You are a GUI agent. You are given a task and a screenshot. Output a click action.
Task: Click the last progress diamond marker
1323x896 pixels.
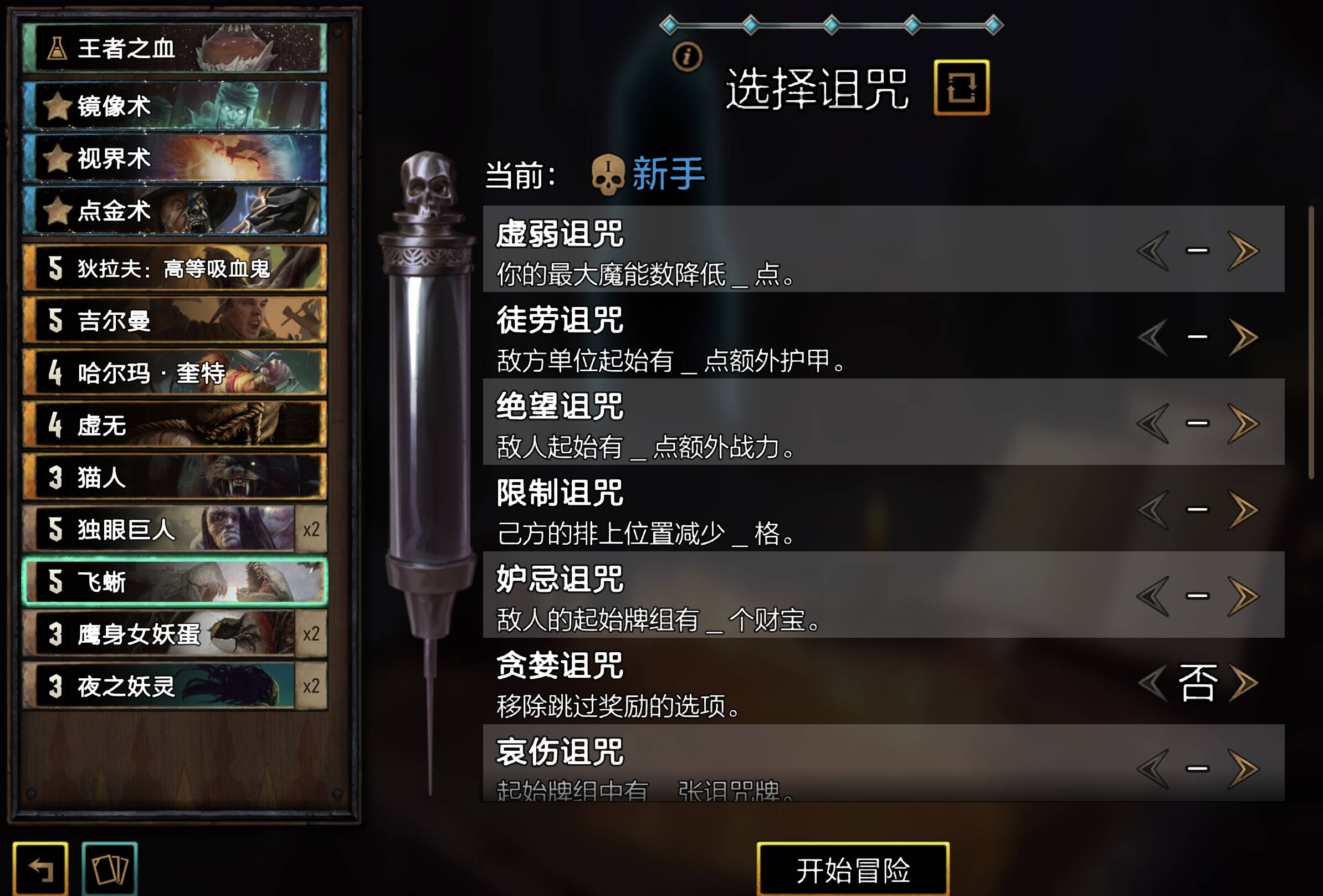point(993,25)
